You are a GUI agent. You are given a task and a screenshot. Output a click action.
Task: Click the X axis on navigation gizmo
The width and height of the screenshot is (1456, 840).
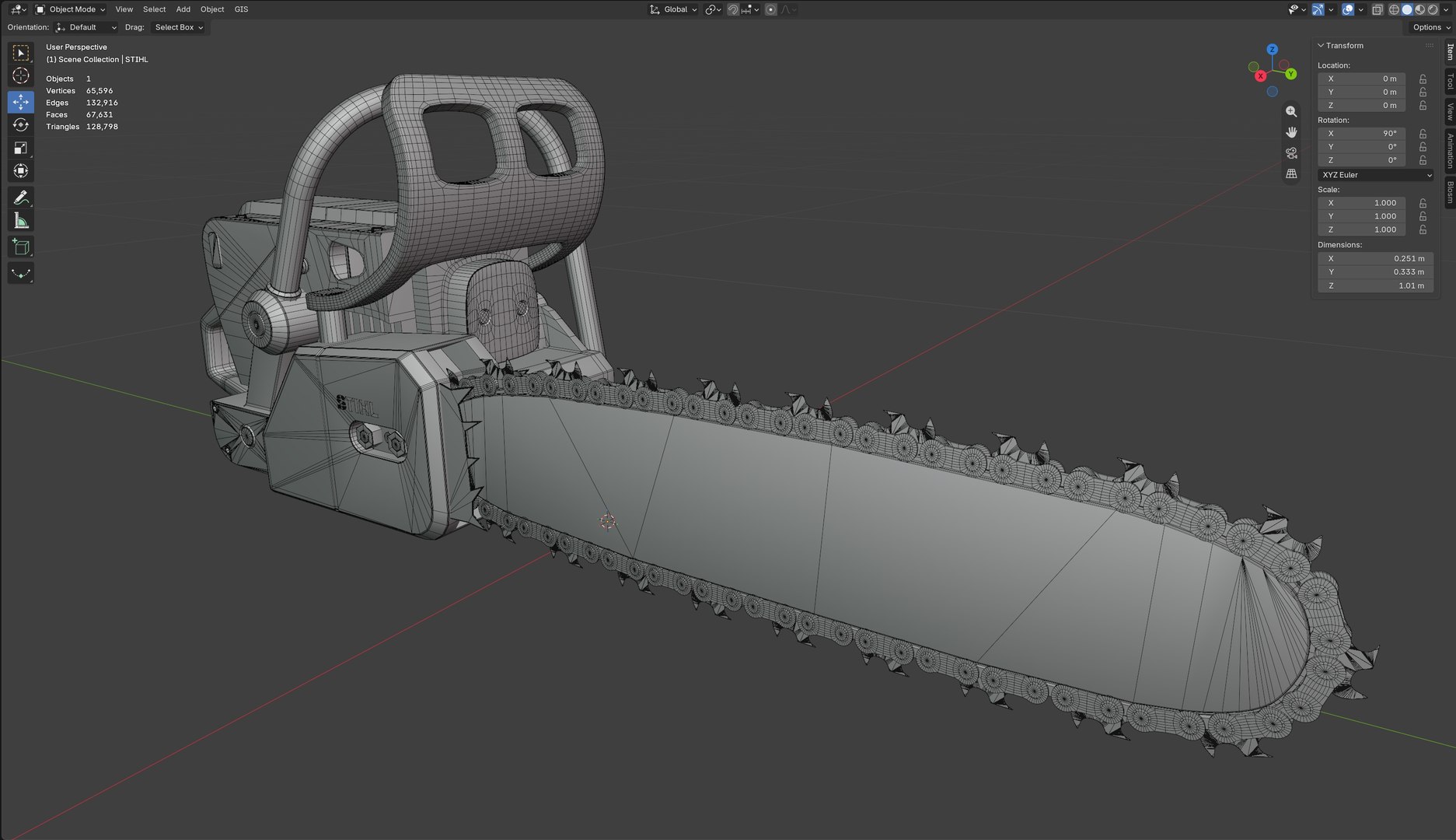pyautogui.click(x=1260, y=76)
